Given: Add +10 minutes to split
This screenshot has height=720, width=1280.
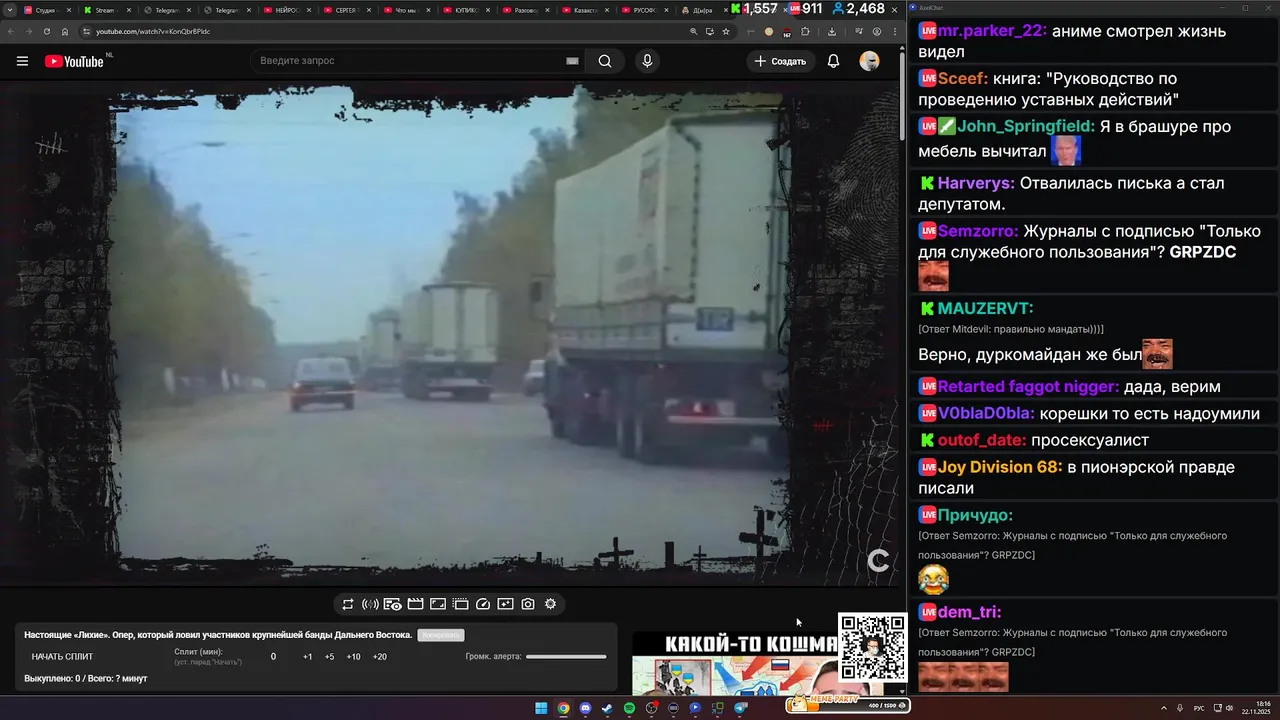Looking at the screenshot, I should click(354, 657).
